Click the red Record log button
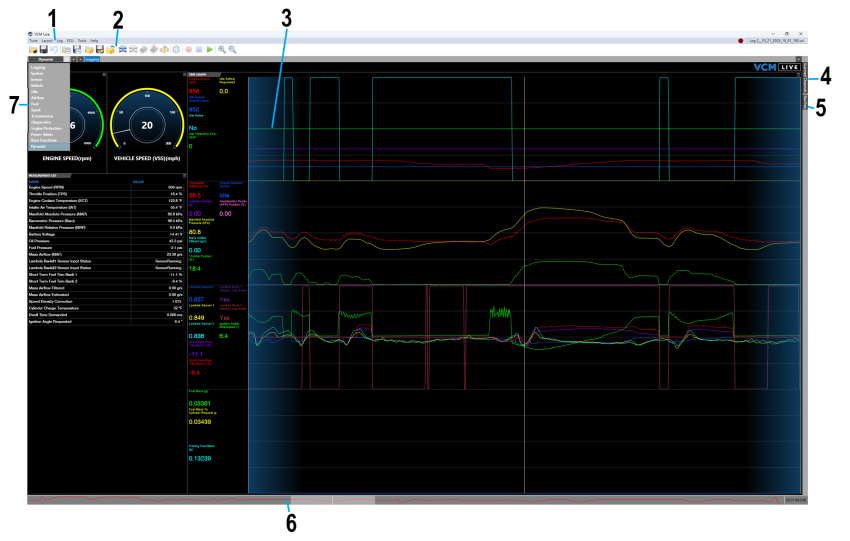 [188, 49]
